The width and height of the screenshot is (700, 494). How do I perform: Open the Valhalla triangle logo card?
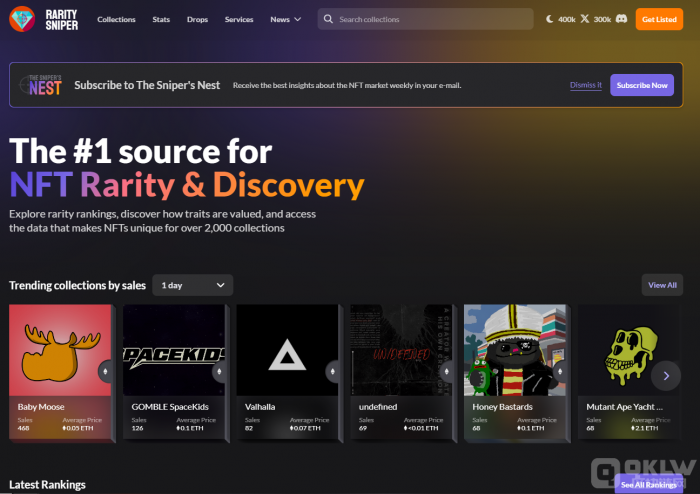pos(287,350)
